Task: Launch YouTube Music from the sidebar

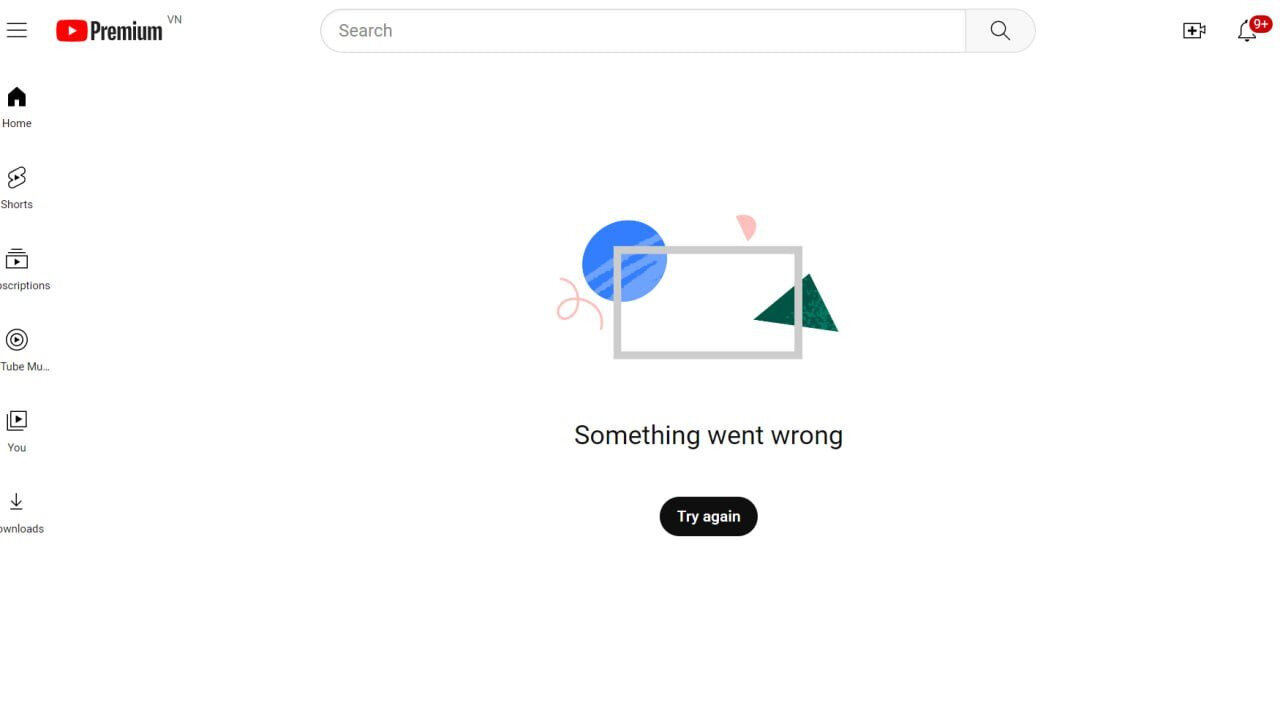Action: [x=17, y=340]
